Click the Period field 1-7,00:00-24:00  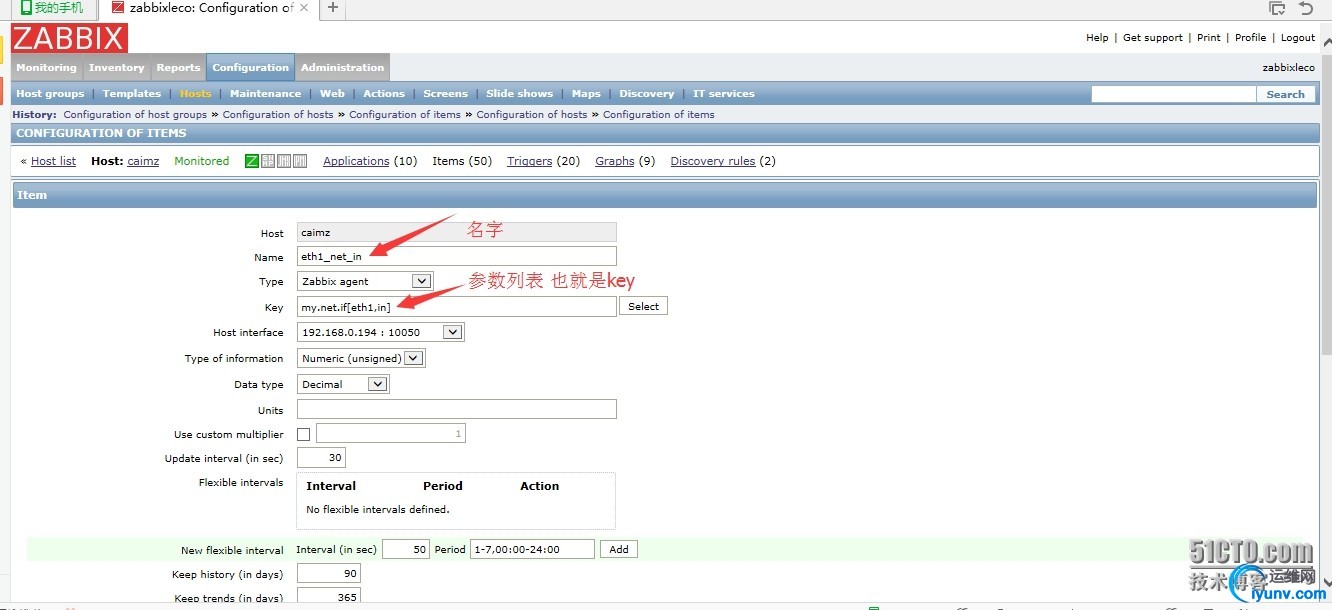(532, 549)
